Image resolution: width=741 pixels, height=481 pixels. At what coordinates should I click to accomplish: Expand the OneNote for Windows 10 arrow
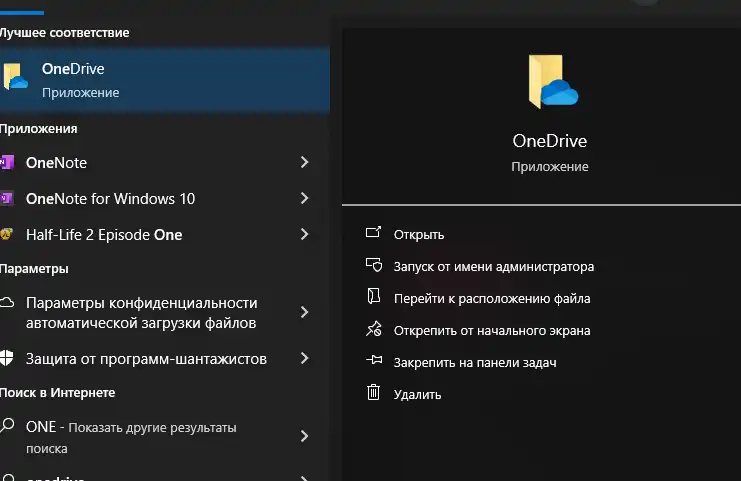(304, 198)
